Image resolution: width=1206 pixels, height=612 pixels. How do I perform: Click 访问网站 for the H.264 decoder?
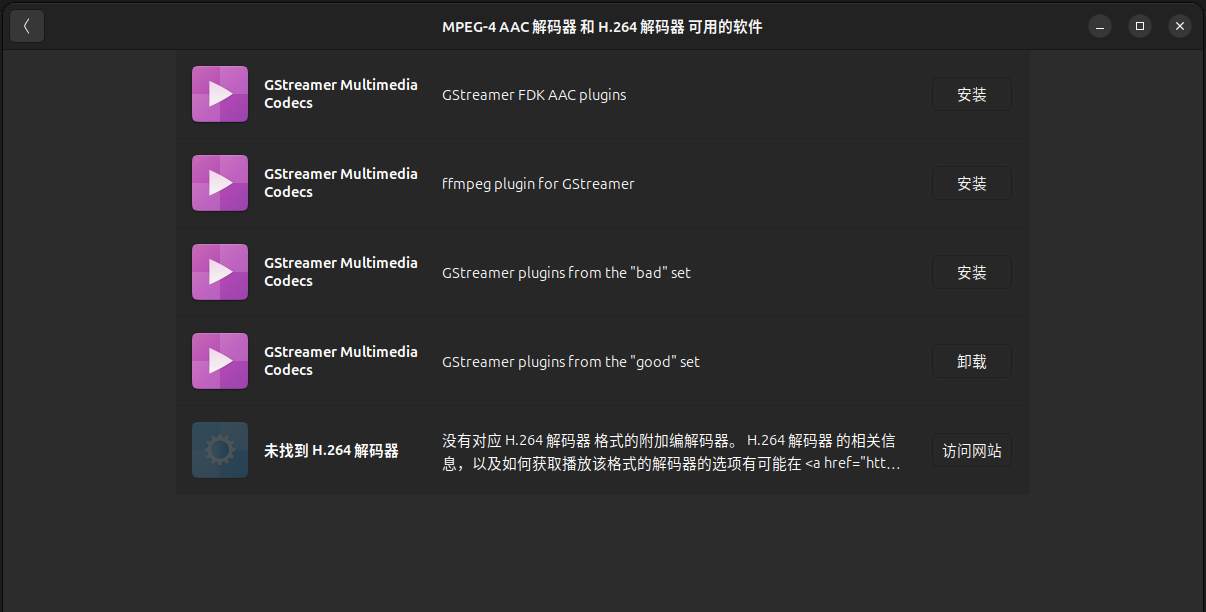coord(972,450)
